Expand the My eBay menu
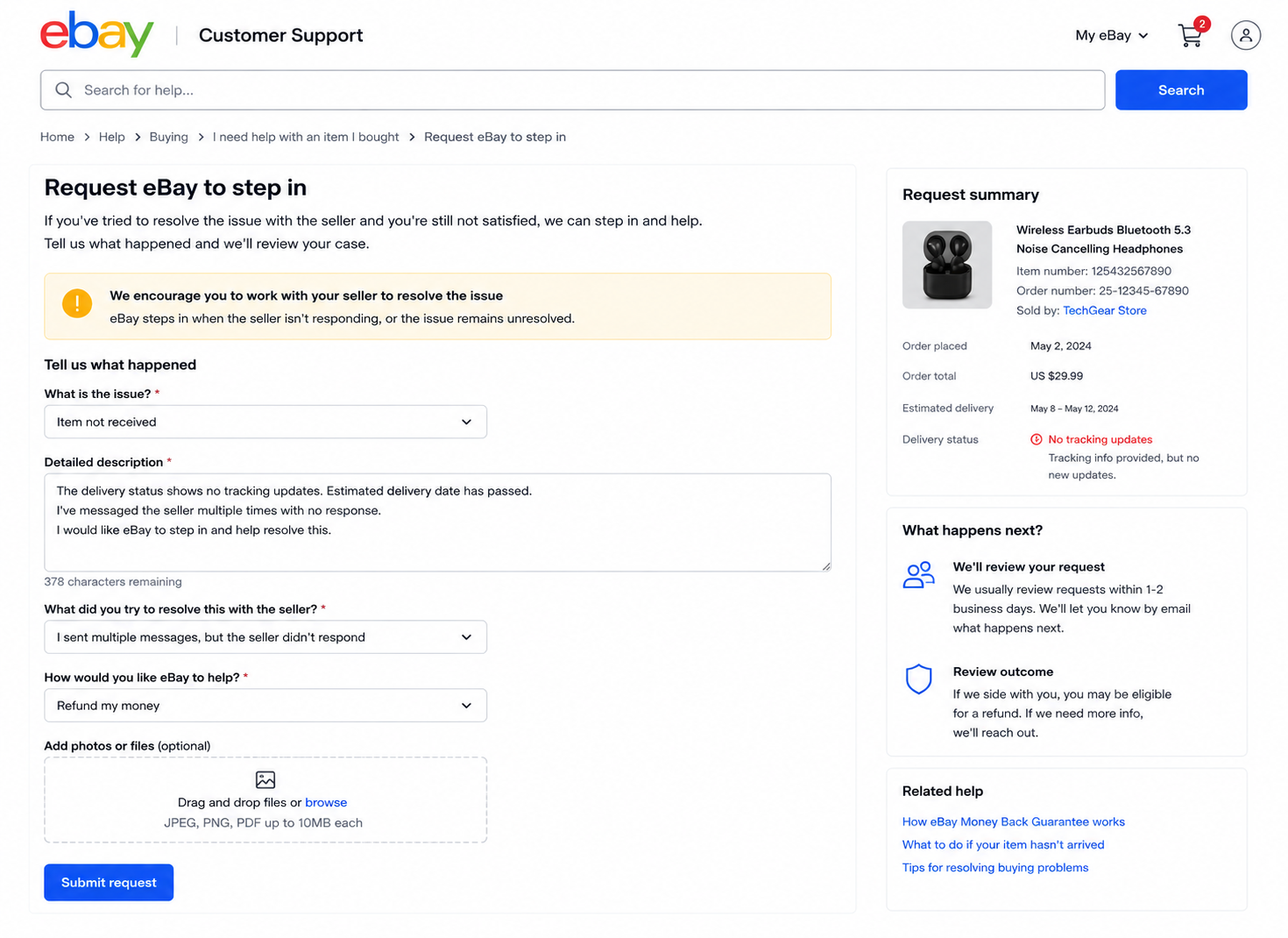This screenshot has width=1288, height=938. pos(1111,35)
